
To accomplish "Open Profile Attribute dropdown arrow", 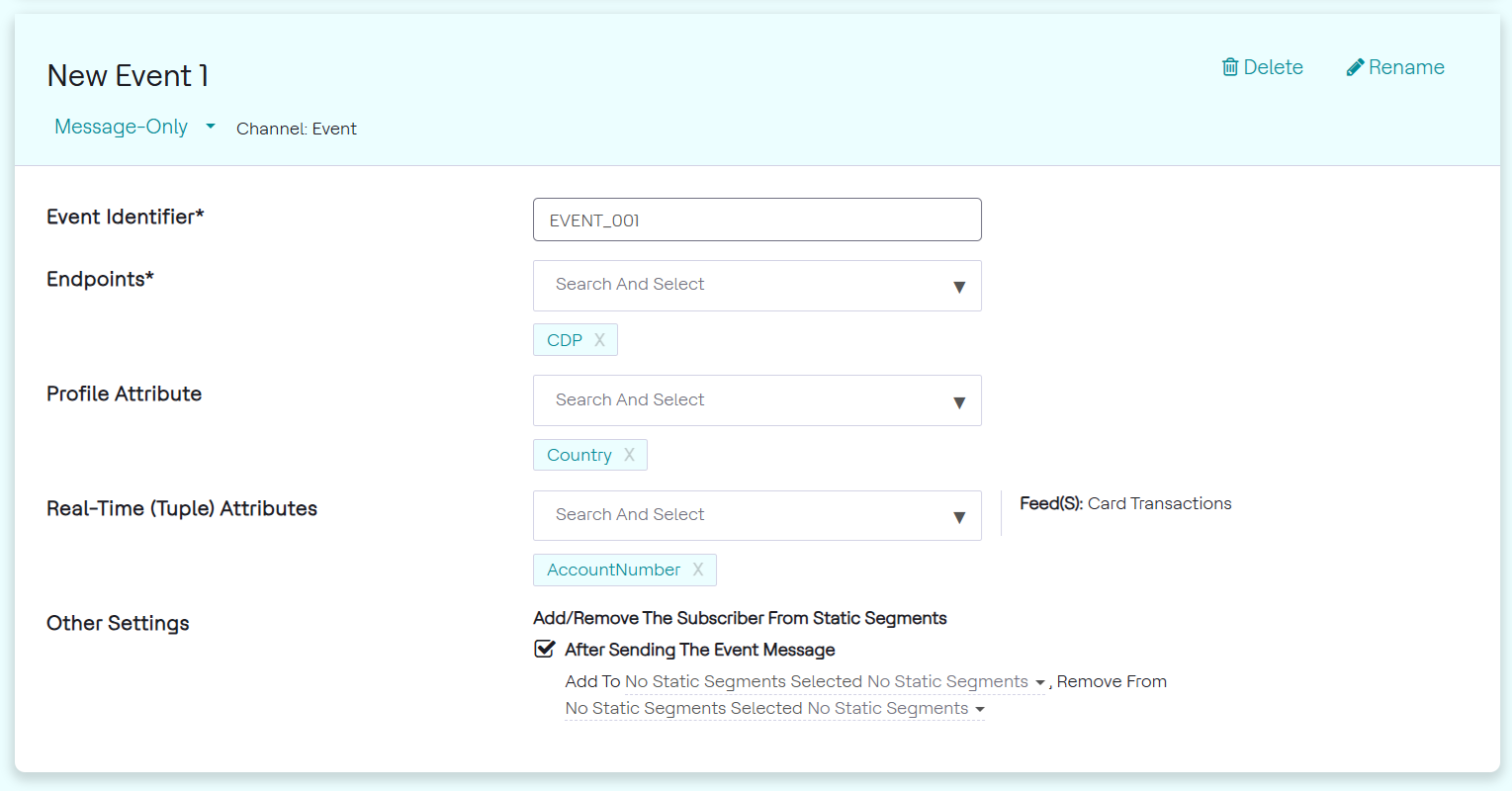I will point(958,402).
